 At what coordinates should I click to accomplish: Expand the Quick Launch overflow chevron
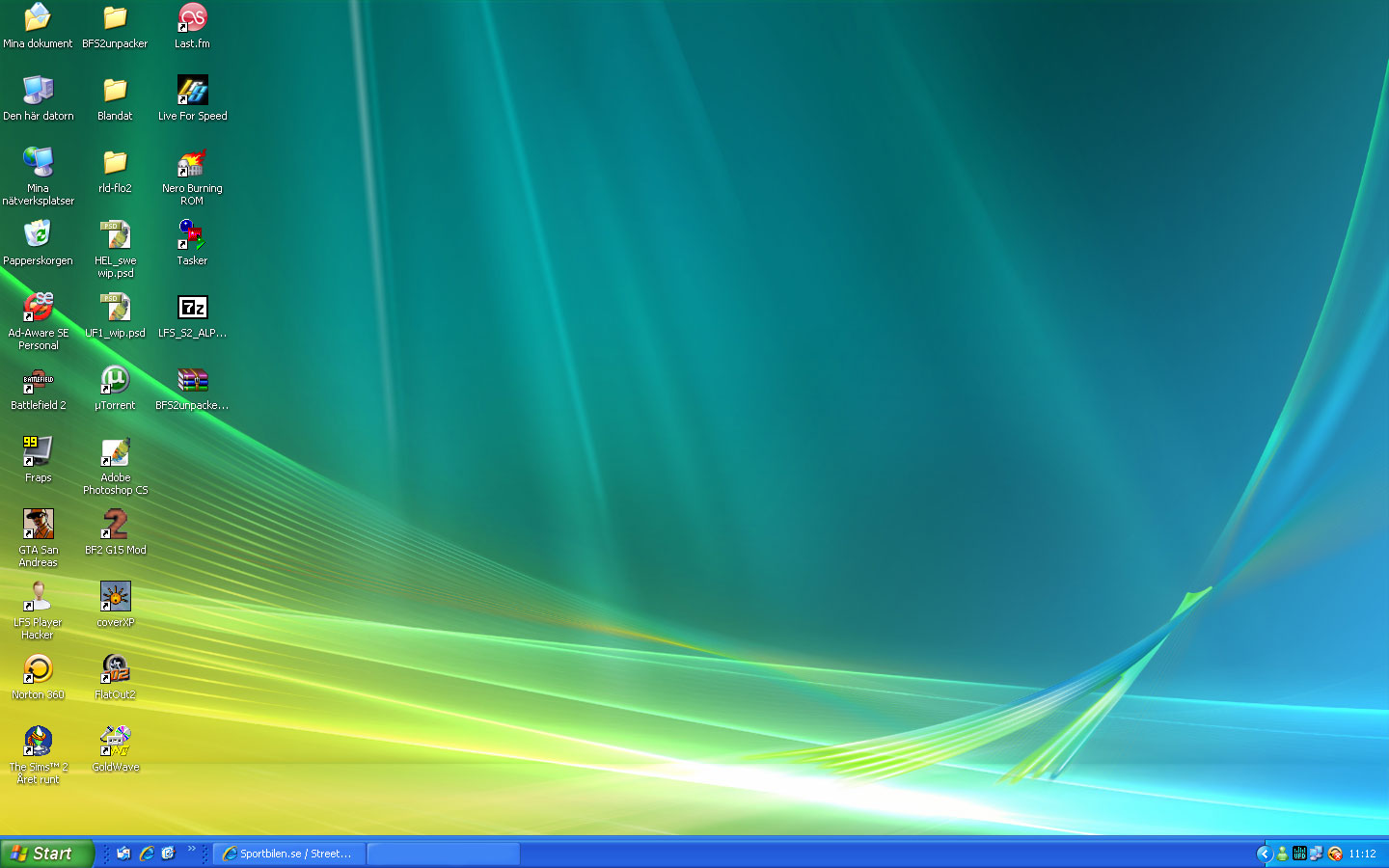pos(191,850)
